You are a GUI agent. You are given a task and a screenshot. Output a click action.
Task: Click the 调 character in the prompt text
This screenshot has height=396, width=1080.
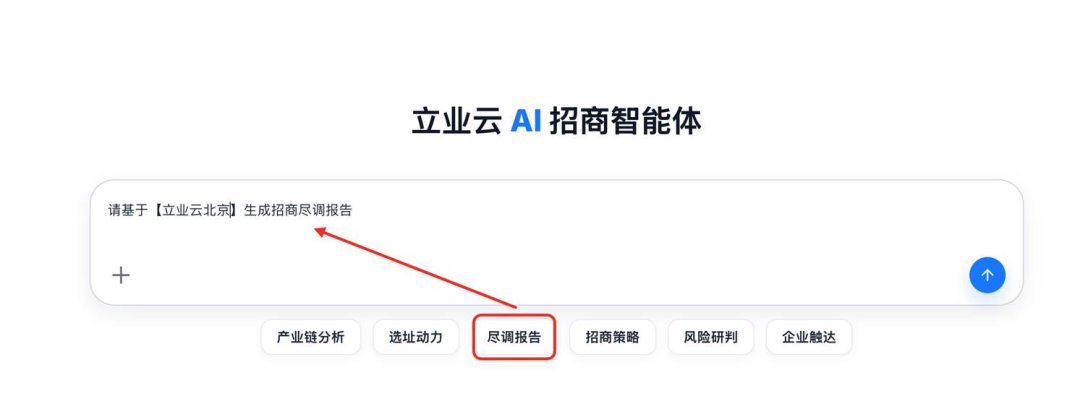[318, 211]
